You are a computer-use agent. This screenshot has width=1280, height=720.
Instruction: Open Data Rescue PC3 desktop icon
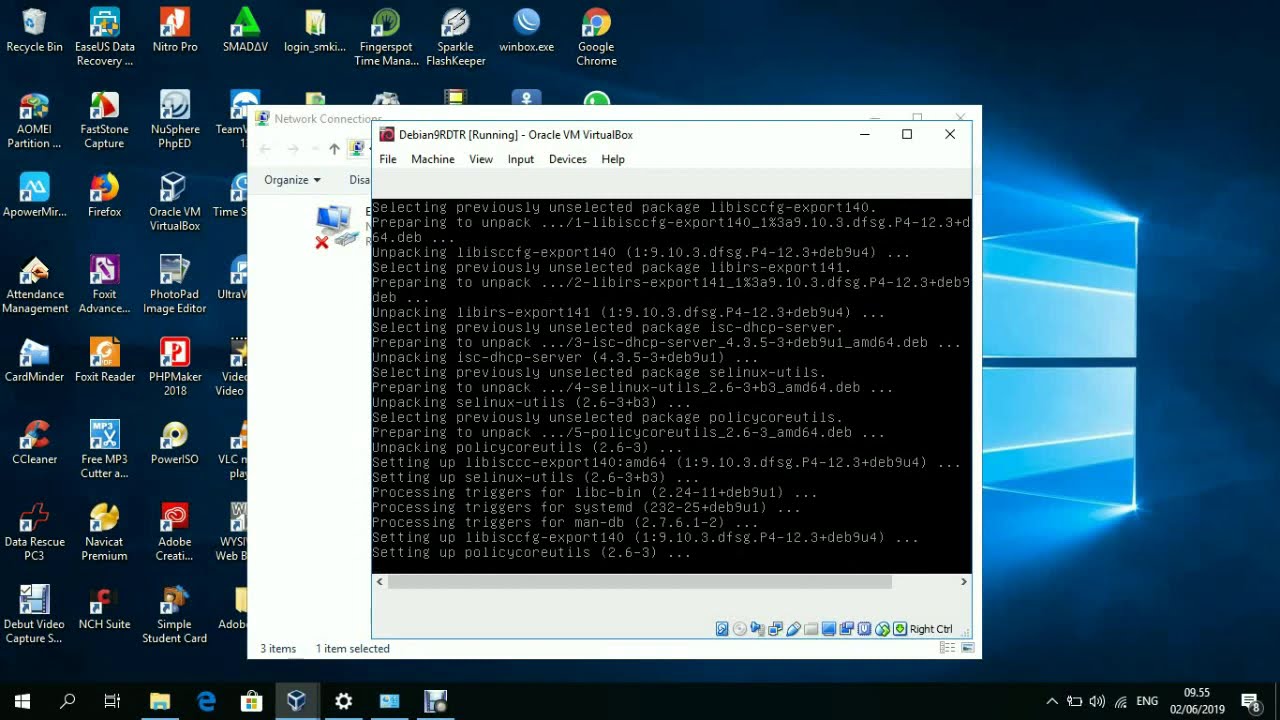click(x=34, y=532)
